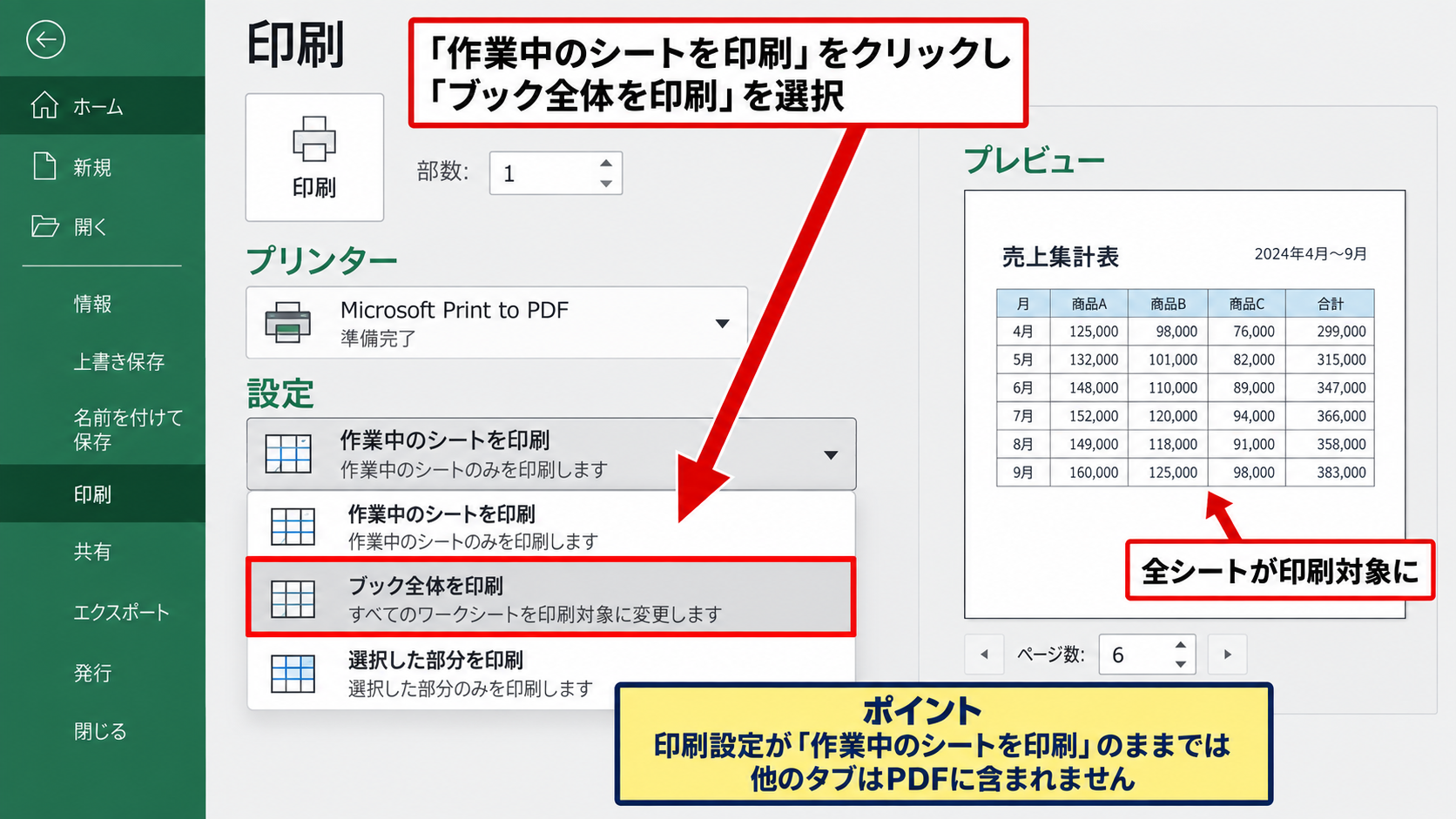Click the new document page icon
Screen dimensions: 1456x819
pyautogui.click(x=44, y=165)
